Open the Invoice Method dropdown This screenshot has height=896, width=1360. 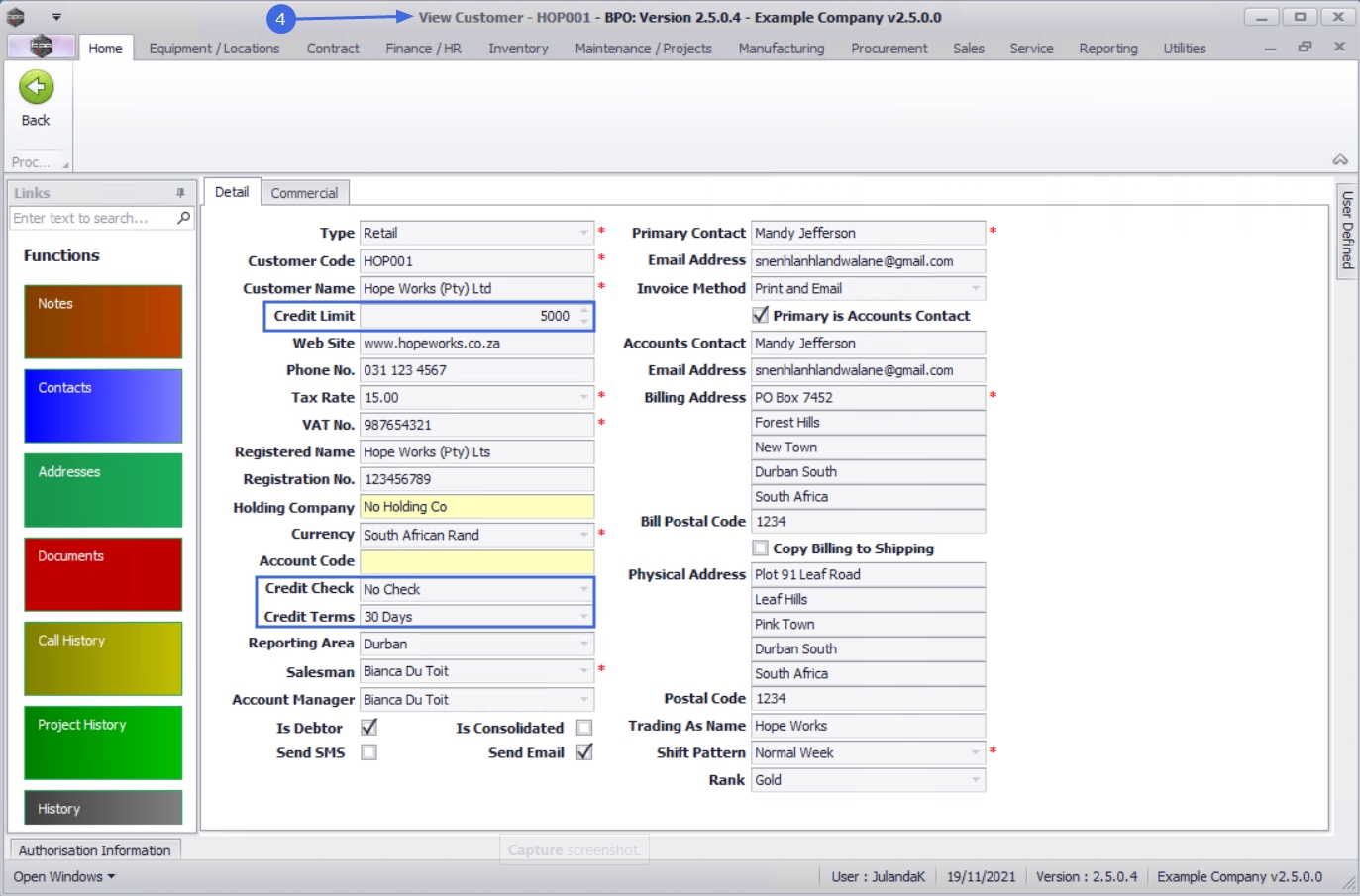coord(975,289)
